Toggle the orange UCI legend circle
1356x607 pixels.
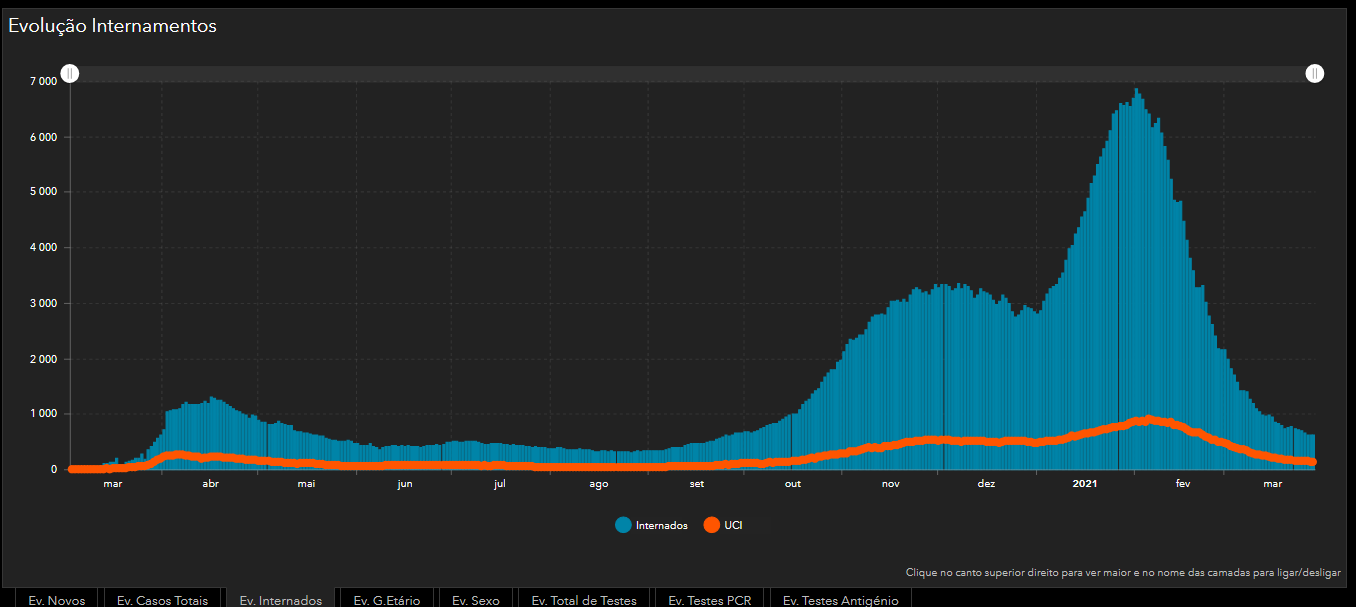[x=712, y=525]
